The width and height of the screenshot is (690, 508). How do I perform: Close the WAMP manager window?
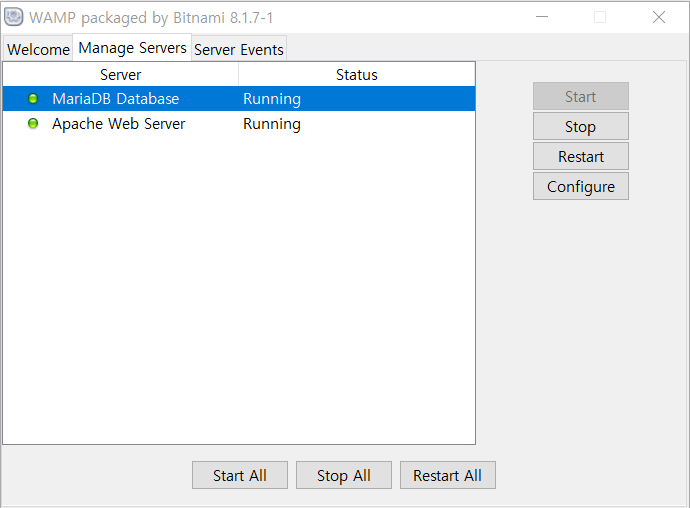(x=659, y=17)
